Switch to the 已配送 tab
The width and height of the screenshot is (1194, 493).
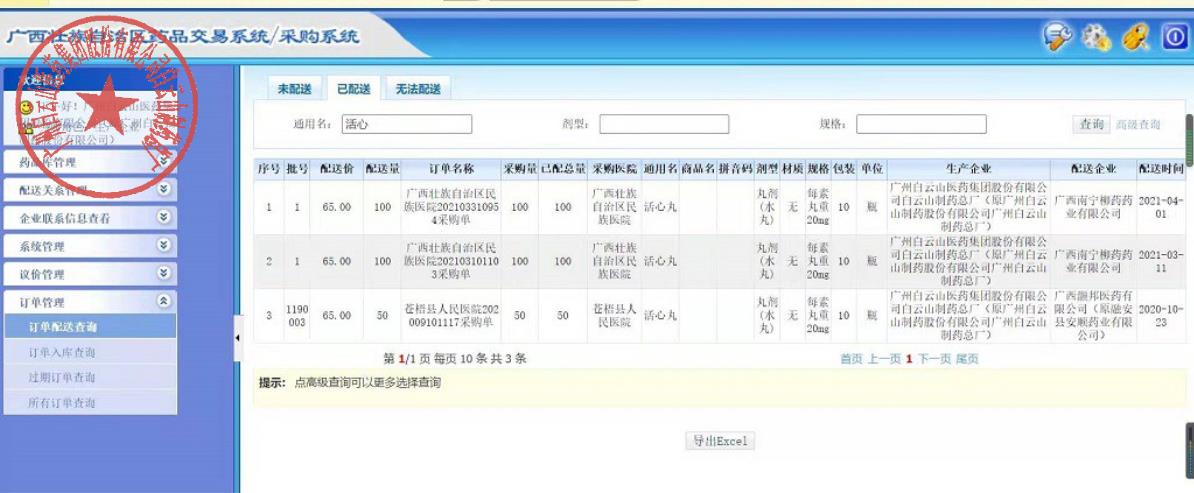click(353, 89)
